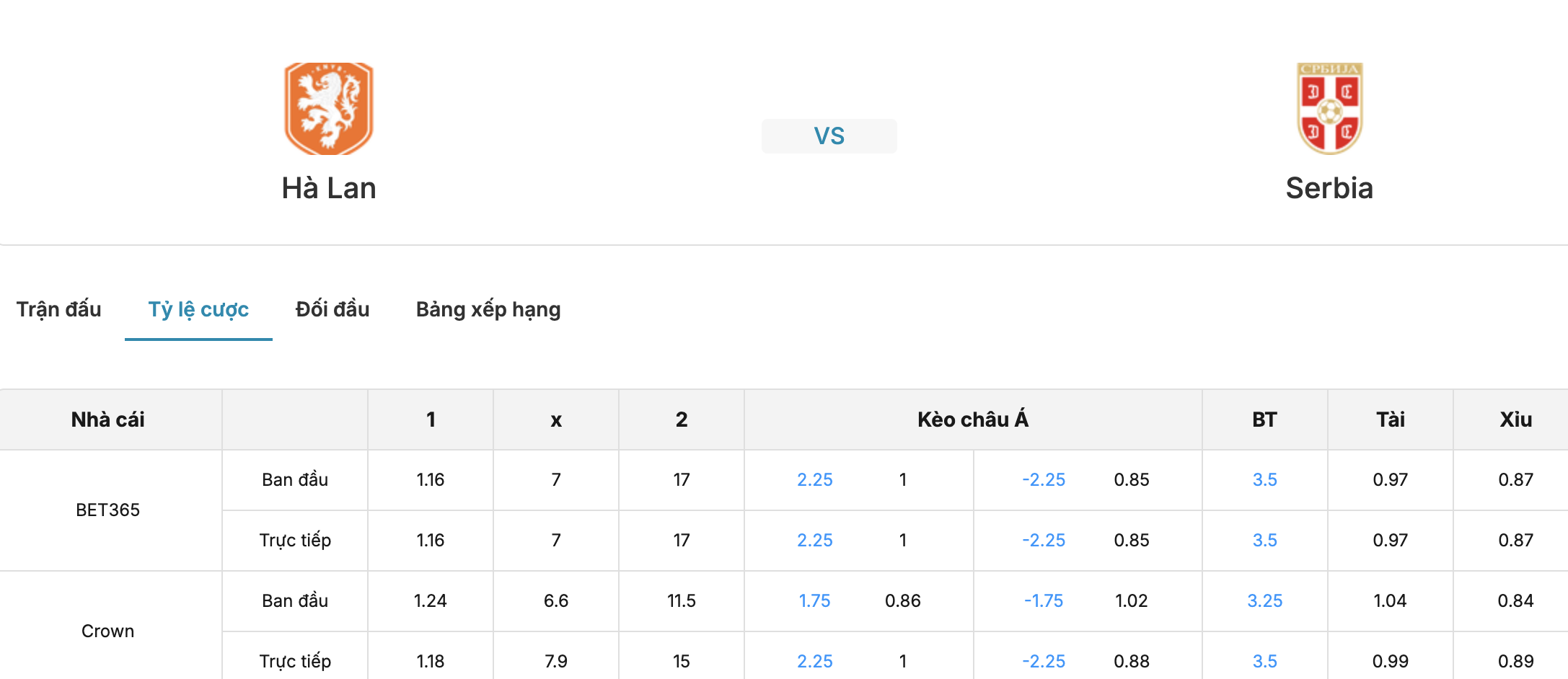Click the Nhà cái column header
Screen dimensions: 1568x679
[x=108, y=420]
